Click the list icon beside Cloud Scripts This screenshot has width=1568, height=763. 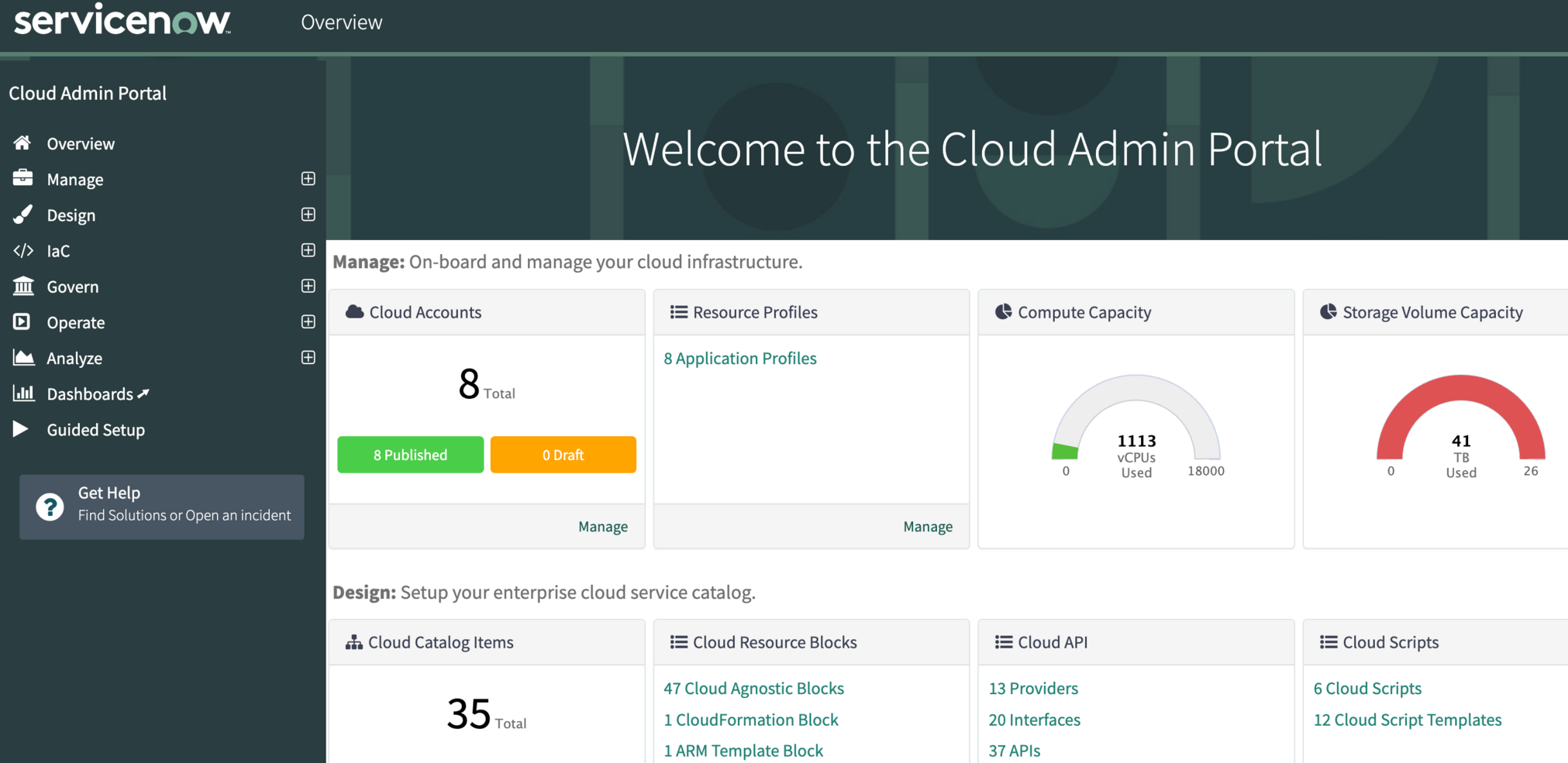click(x=1328, y=641)
